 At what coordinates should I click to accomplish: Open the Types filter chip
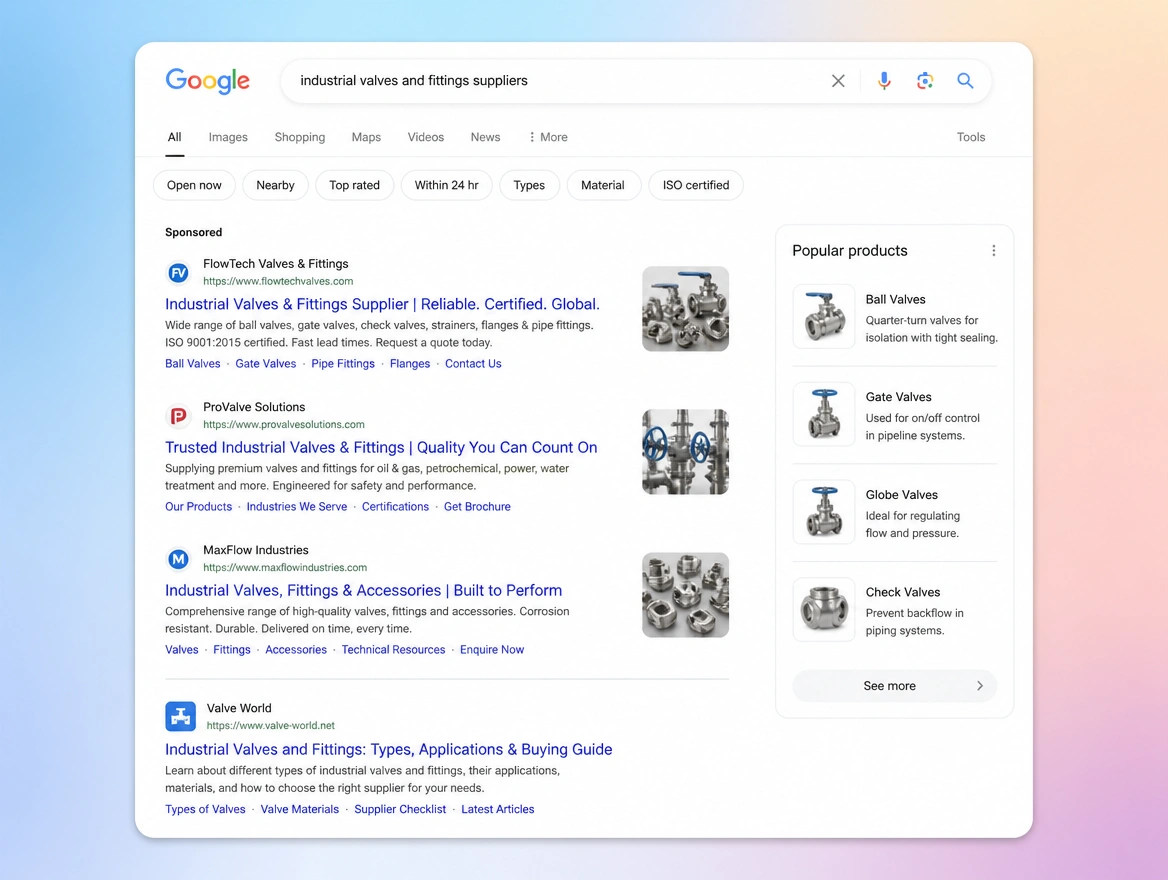coord(529,185)
